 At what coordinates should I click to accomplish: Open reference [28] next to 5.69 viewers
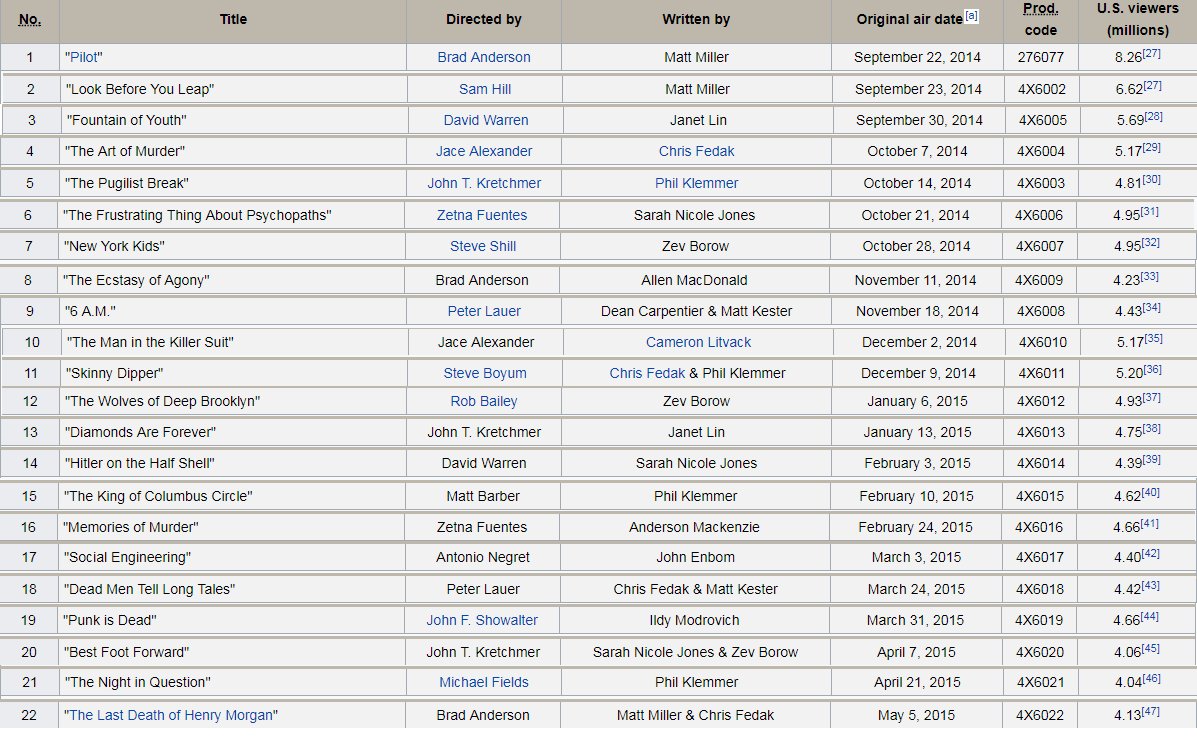tap(1153, 117)
